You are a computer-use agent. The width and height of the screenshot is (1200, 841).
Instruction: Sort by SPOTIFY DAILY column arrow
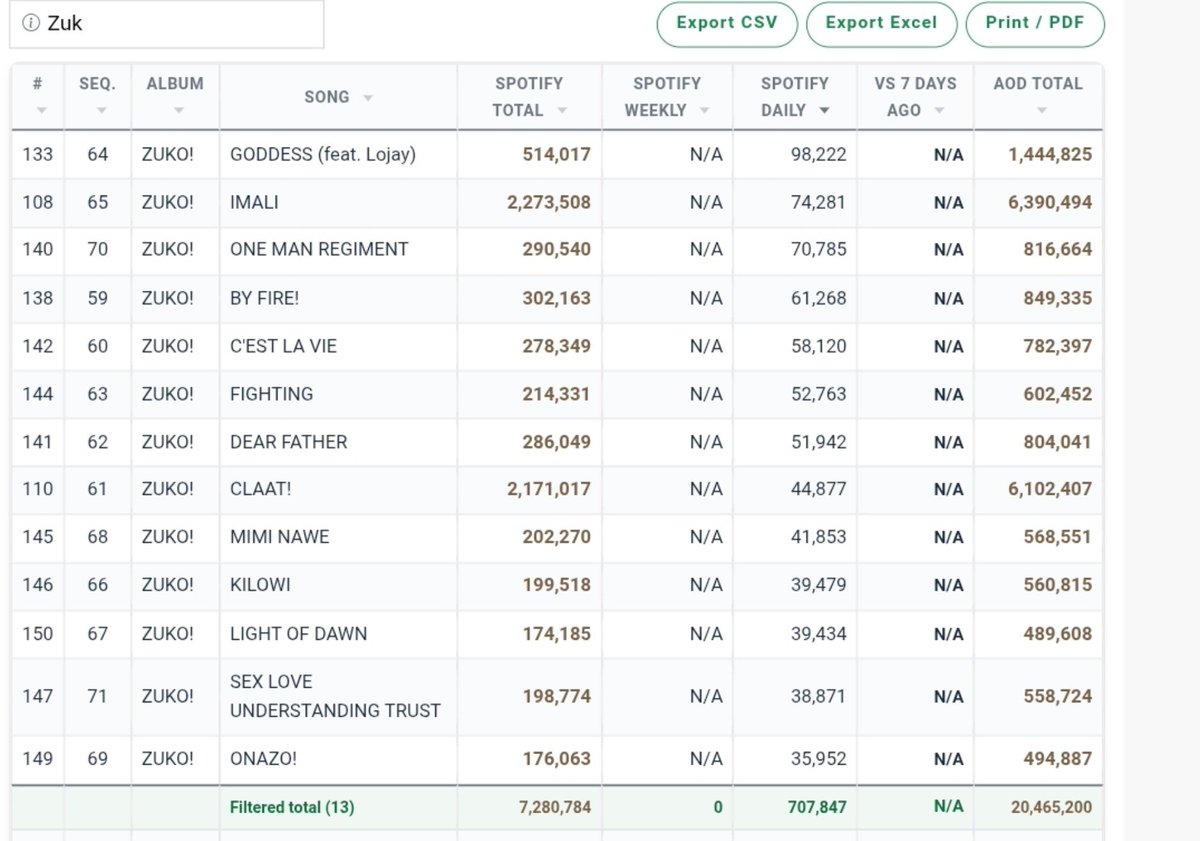tap(824, 111)
